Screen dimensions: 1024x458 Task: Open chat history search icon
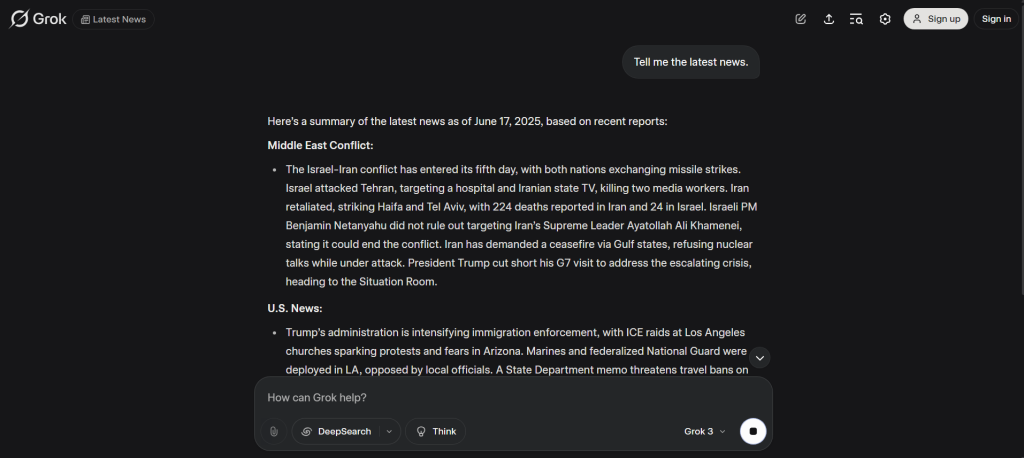[x=856, y=19]
